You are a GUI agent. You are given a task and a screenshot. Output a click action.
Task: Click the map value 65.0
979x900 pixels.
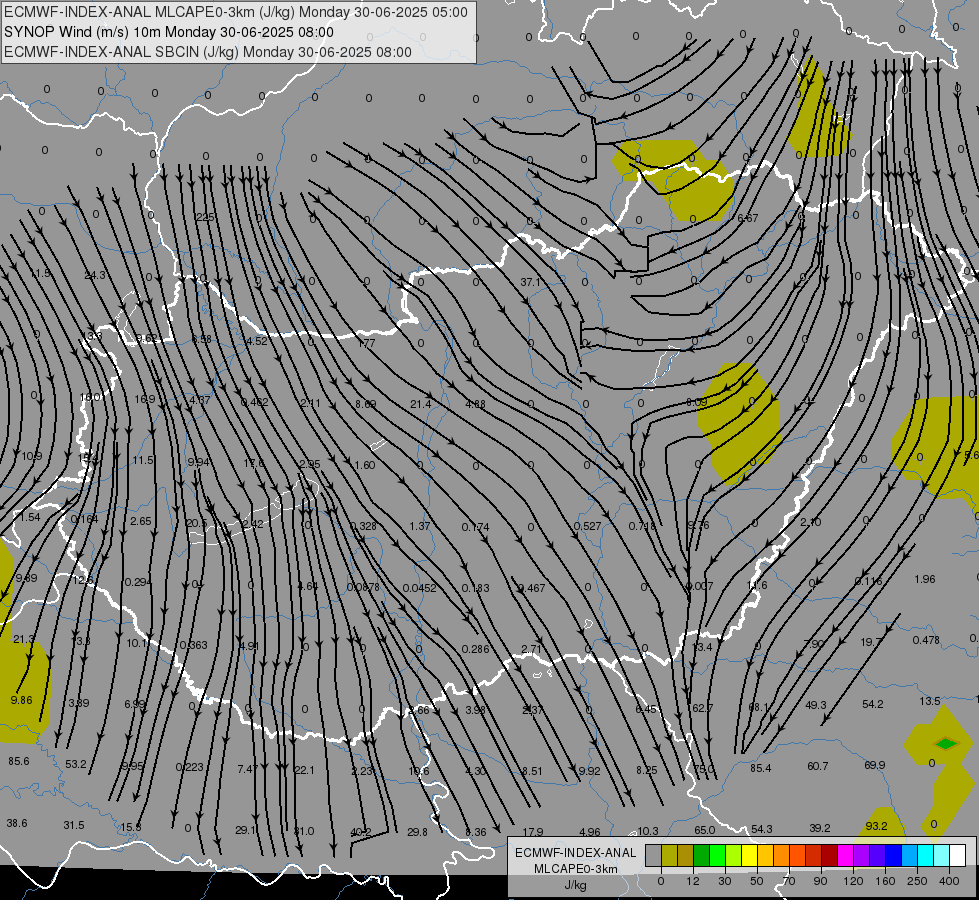point(704,831)
